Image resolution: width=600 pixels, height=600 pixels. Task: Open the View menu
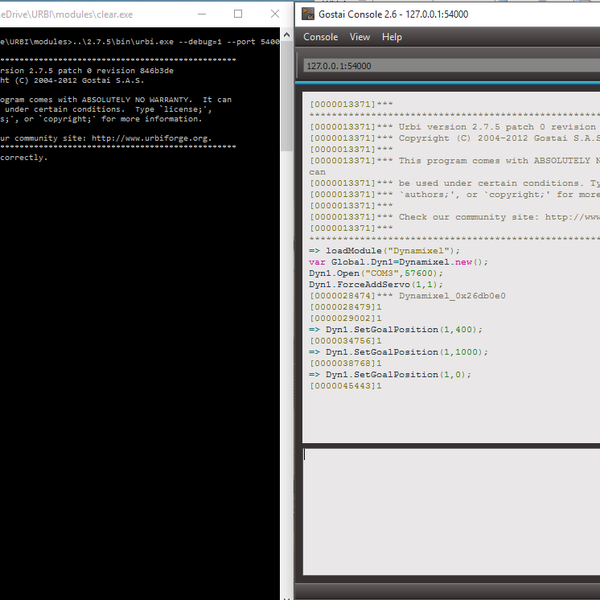click(x=359, y=37)
